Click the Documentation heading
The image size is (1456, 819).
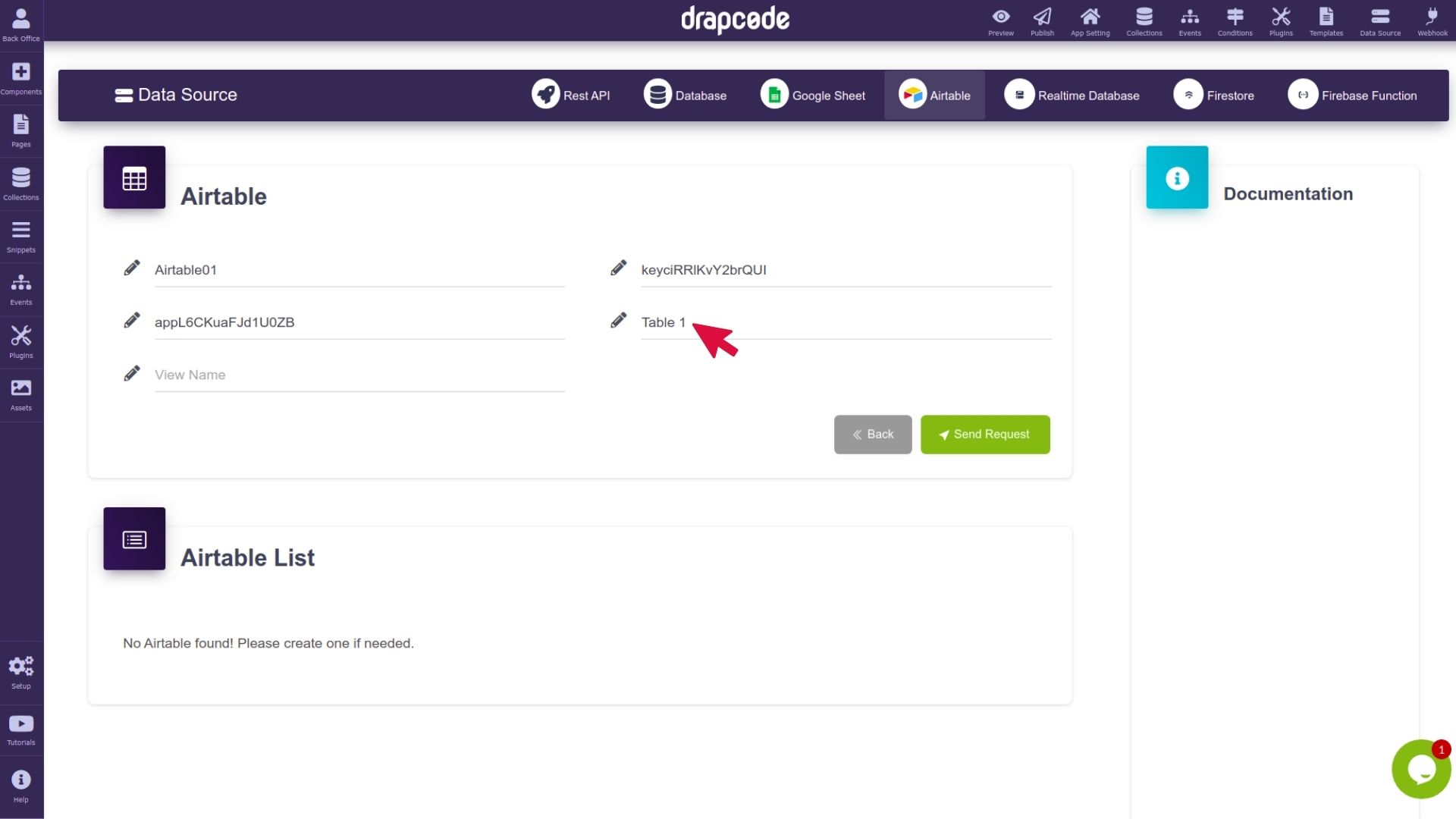point(1288,194)
